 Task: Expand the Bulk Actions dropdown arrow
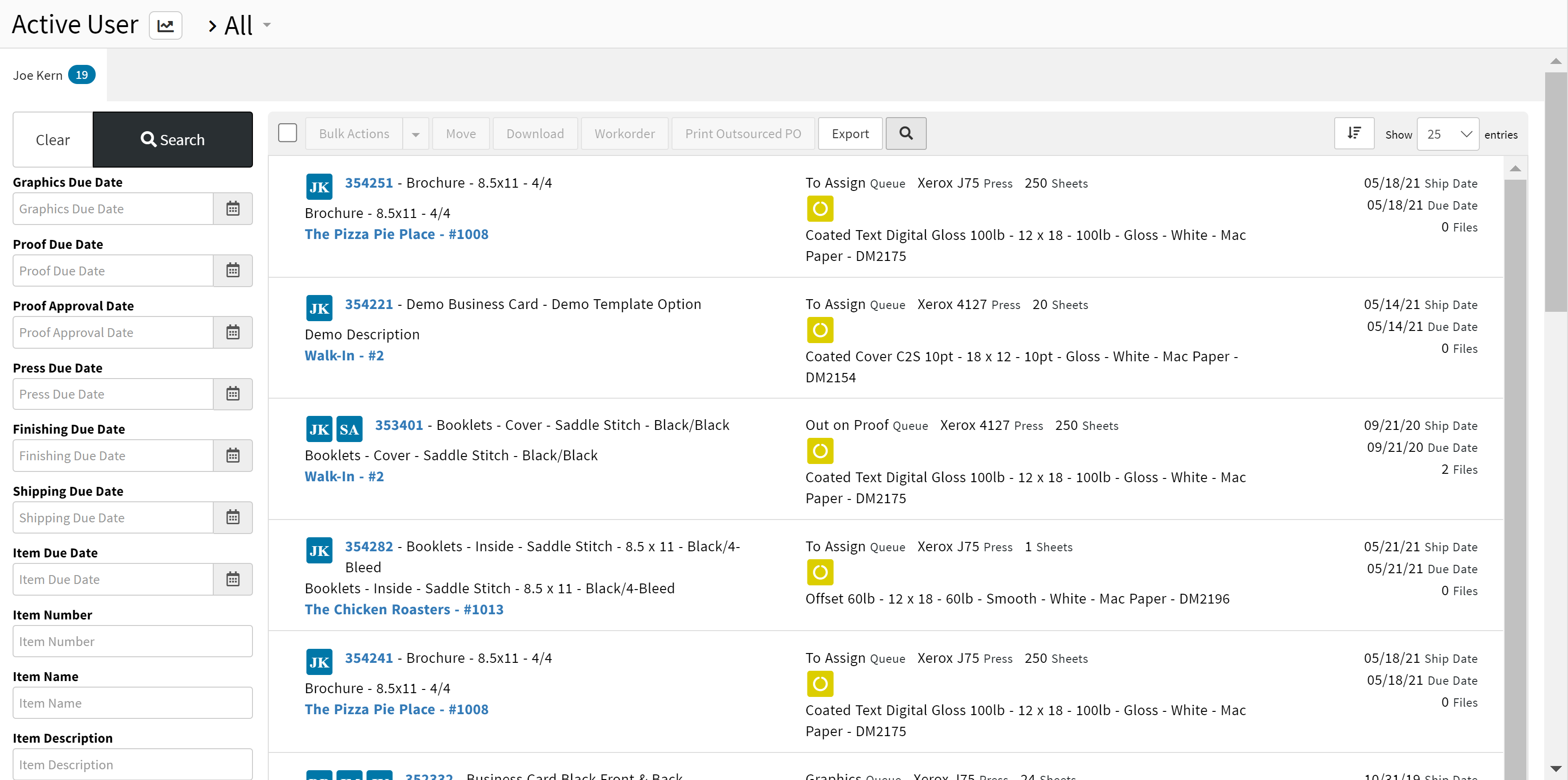click(x=416, y=134)
